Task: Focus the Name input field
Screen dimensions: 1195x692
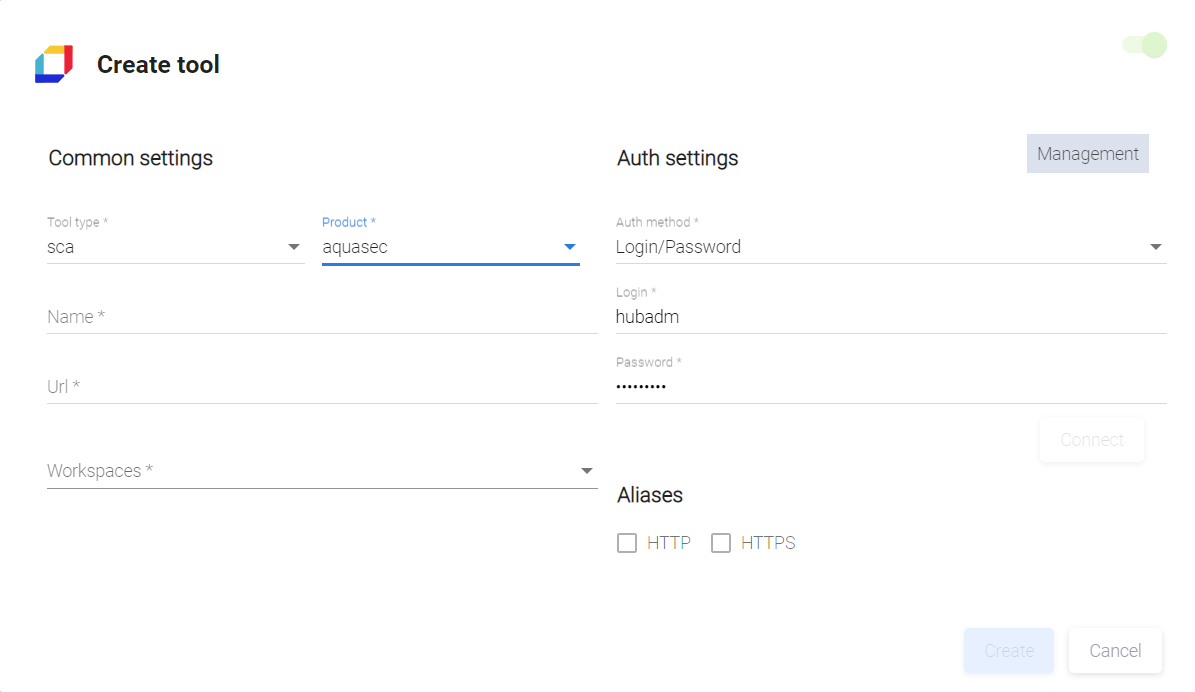Action: pos(320,317)
